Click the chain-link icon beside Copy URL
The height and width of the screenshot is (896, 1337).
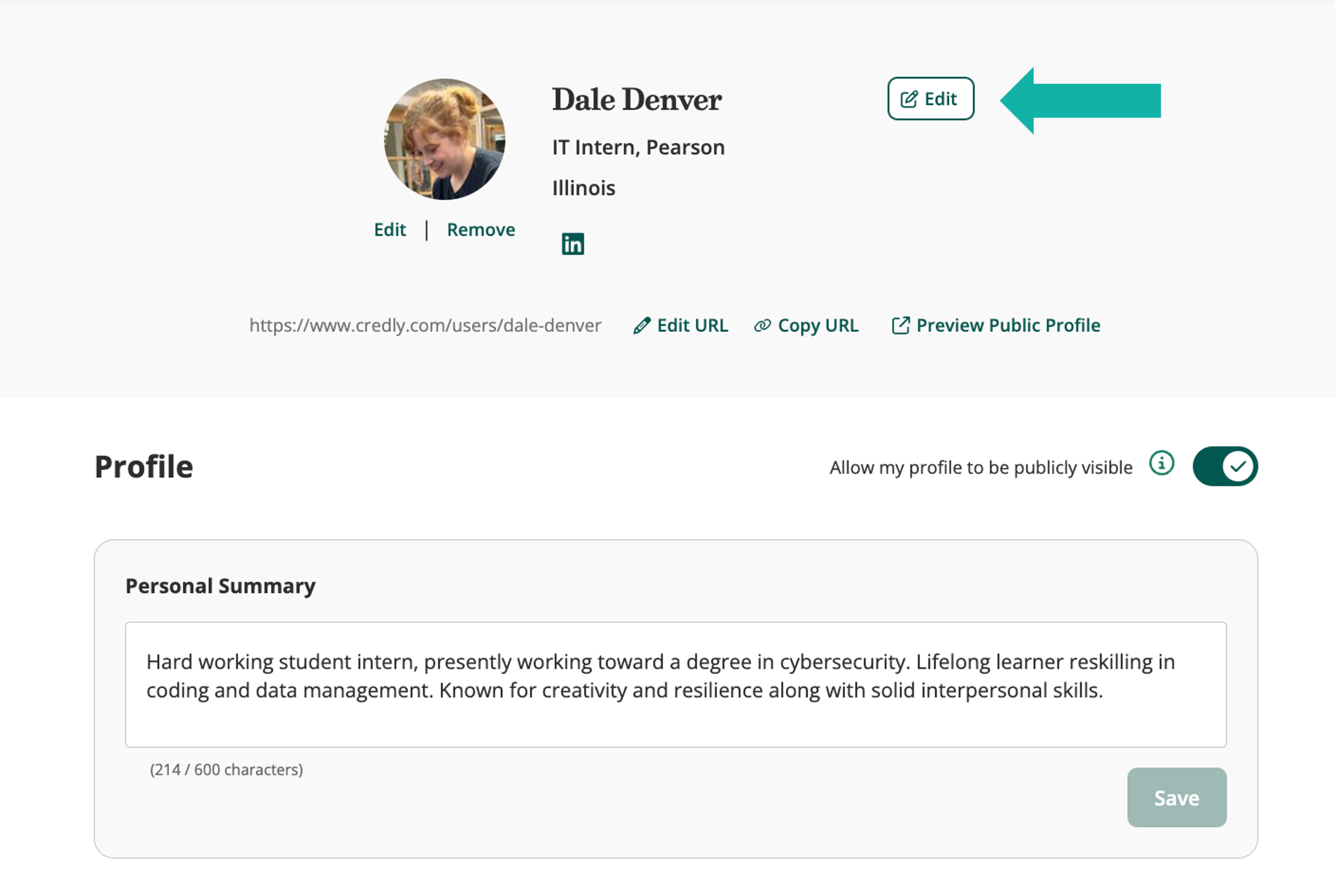pyautogui.click(x=762, y=326)
